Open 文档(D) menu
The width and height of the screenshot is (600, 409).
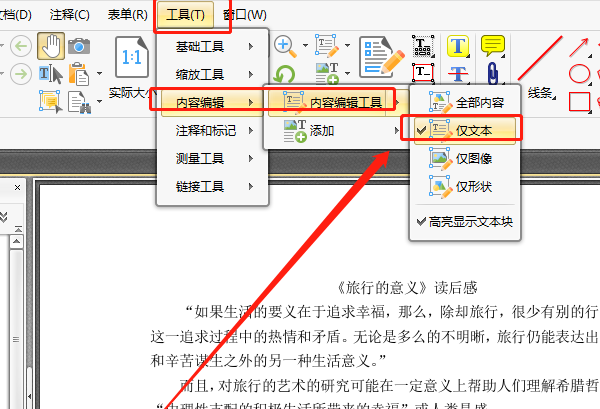[x=15, y=15]
